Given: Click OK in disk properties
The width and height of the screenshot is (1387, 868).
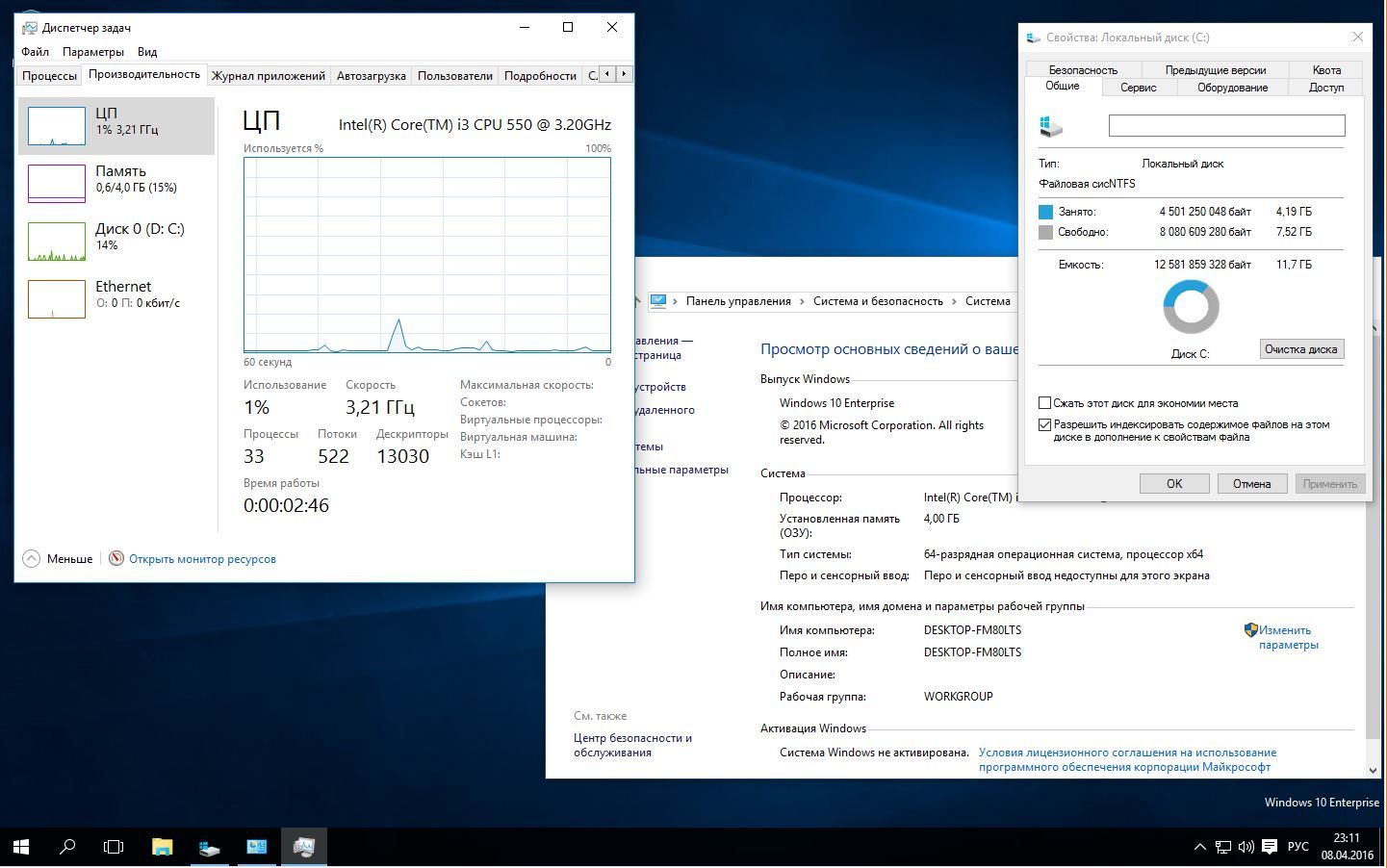Looking at the screenshot, I should (x=1174, y=483).
